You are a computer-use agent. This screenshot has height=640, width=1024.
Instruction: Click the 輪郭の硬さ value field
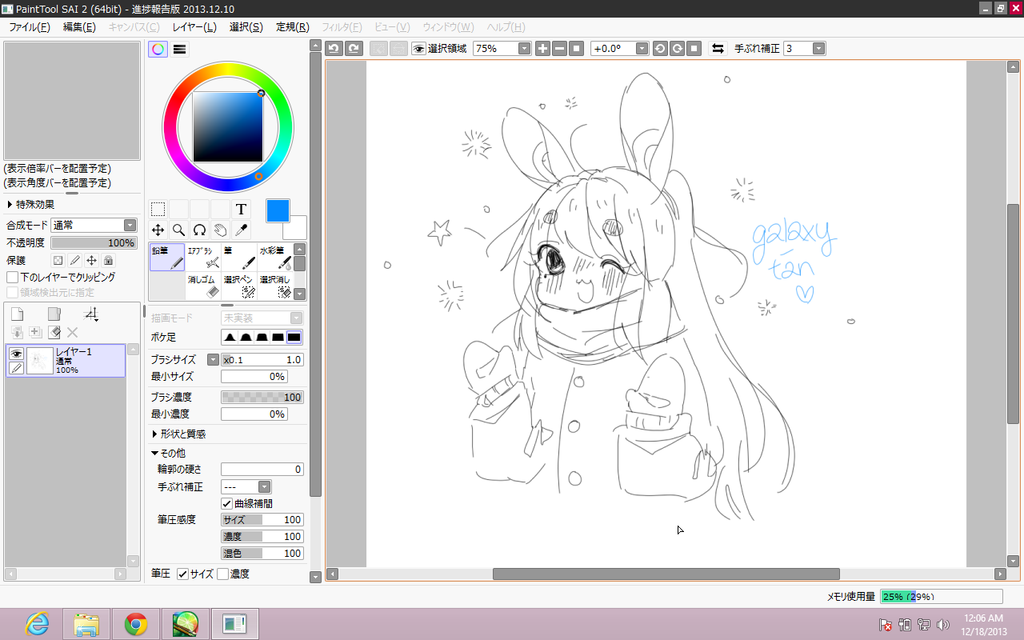click(262, 470)
